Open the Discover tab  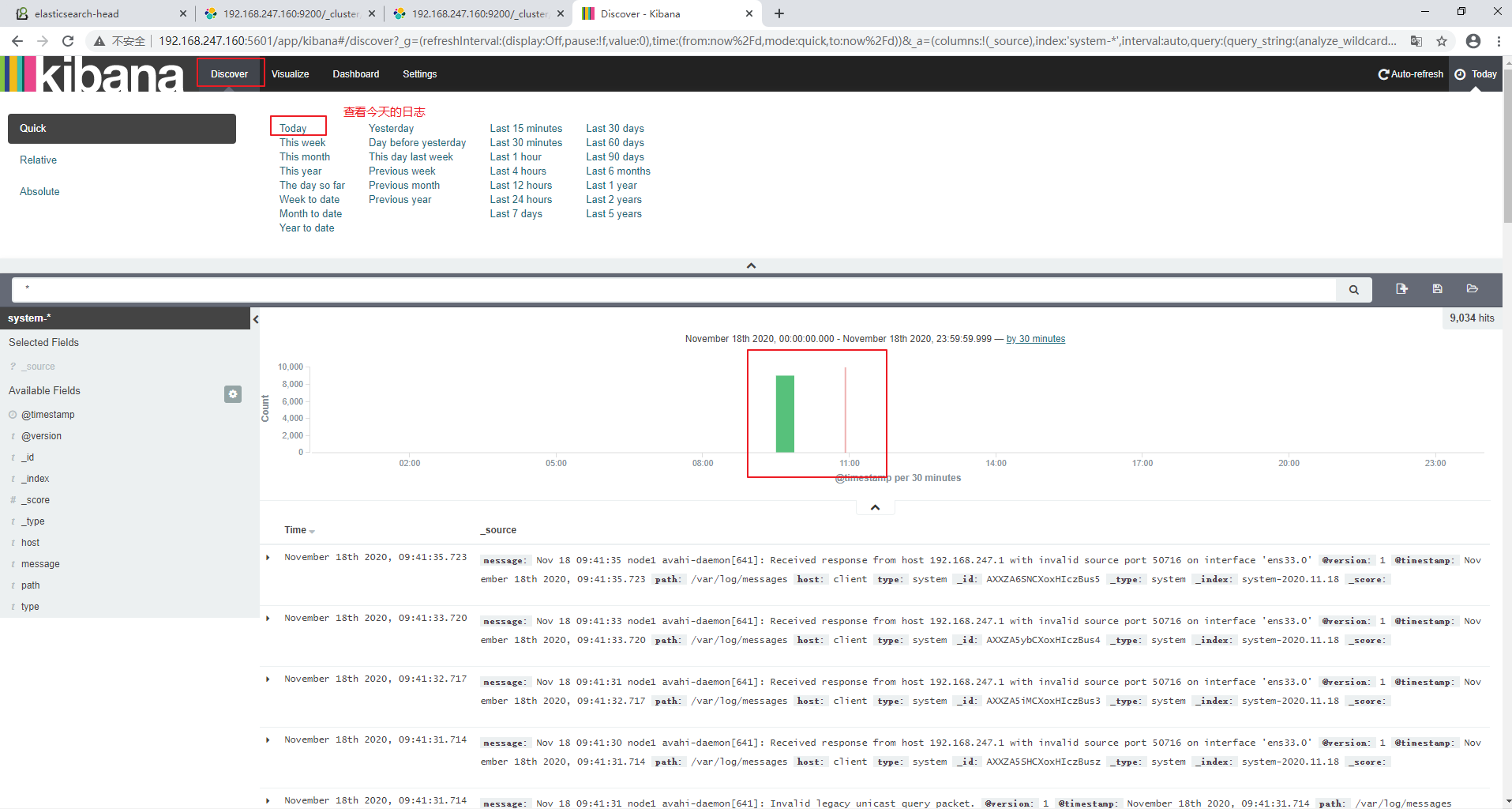[230, 74]
